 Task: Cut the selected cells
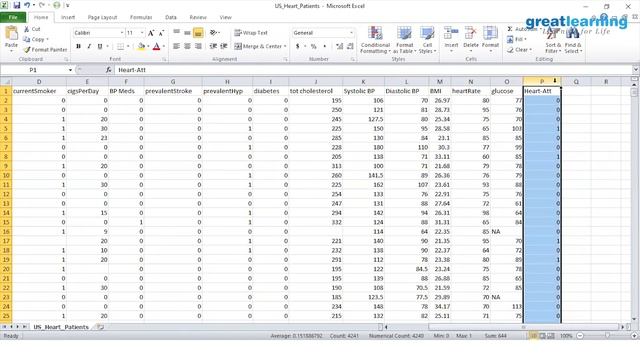[x=32, y=29]
